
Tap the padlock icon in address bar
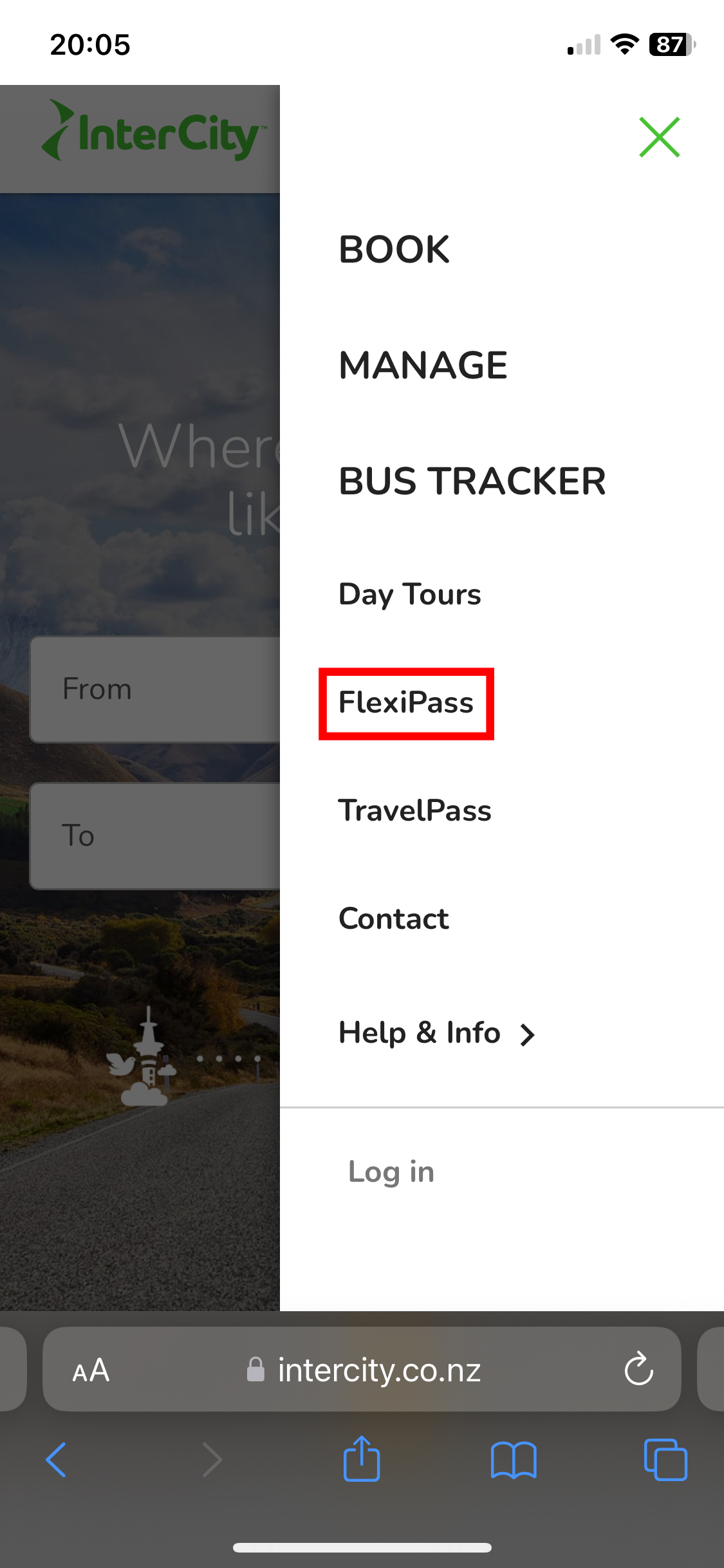pos(254,1370)
